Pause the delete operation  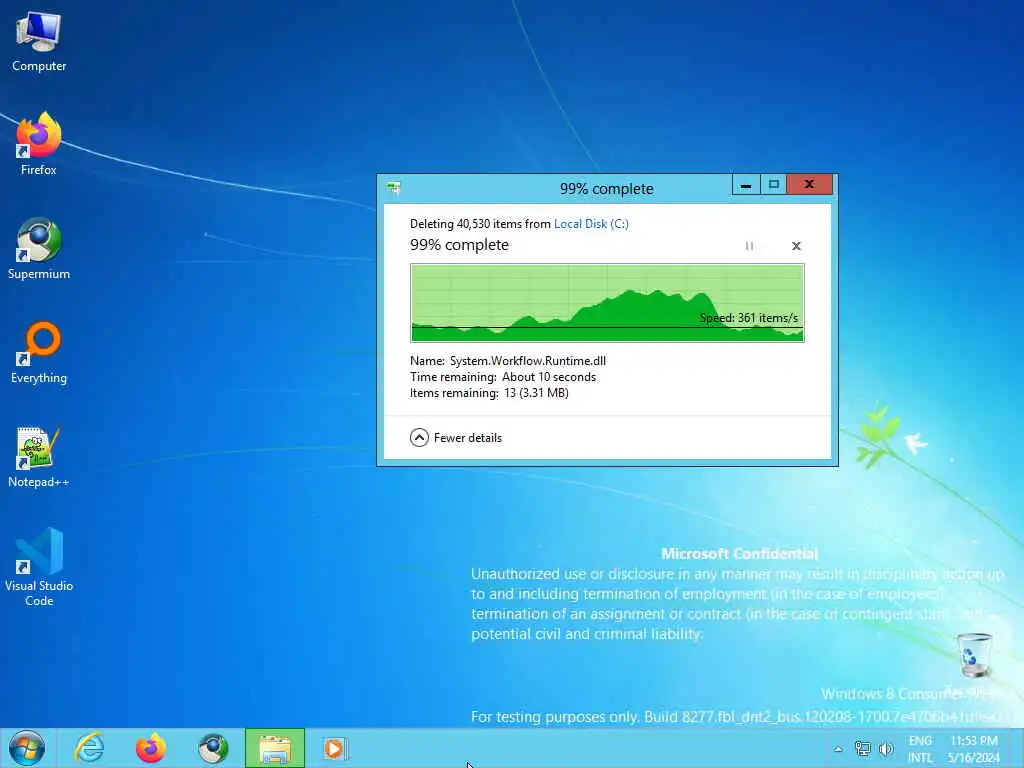[x=749, y=246]
